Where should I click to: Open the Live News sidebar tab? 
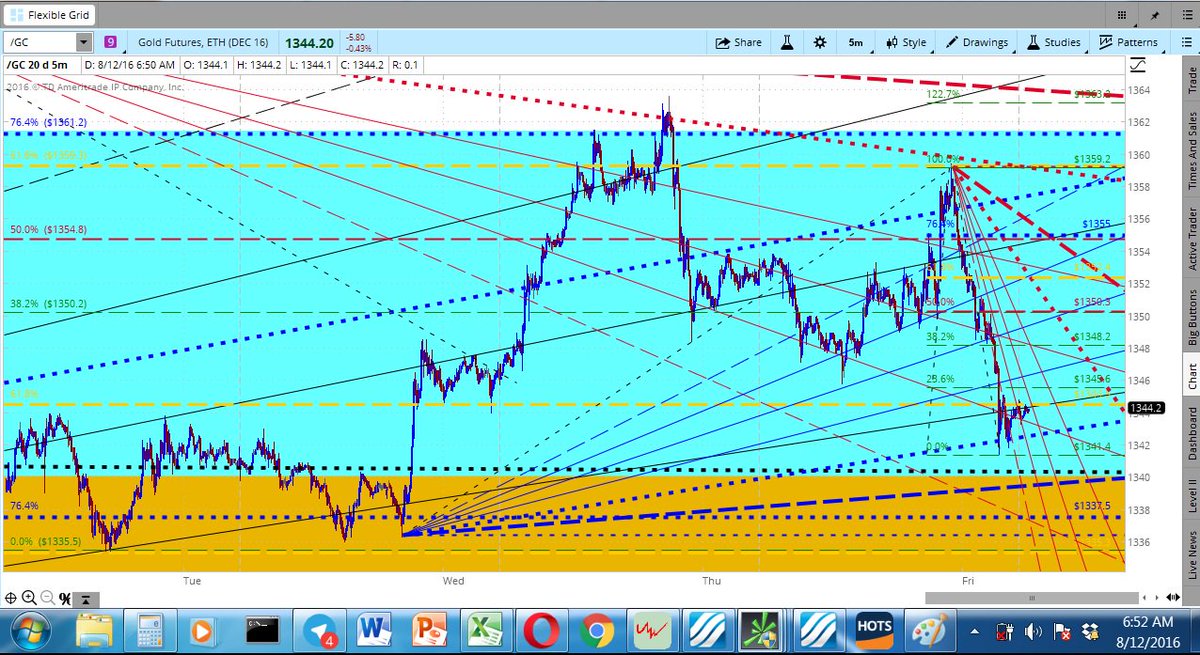pos(1191,554)
